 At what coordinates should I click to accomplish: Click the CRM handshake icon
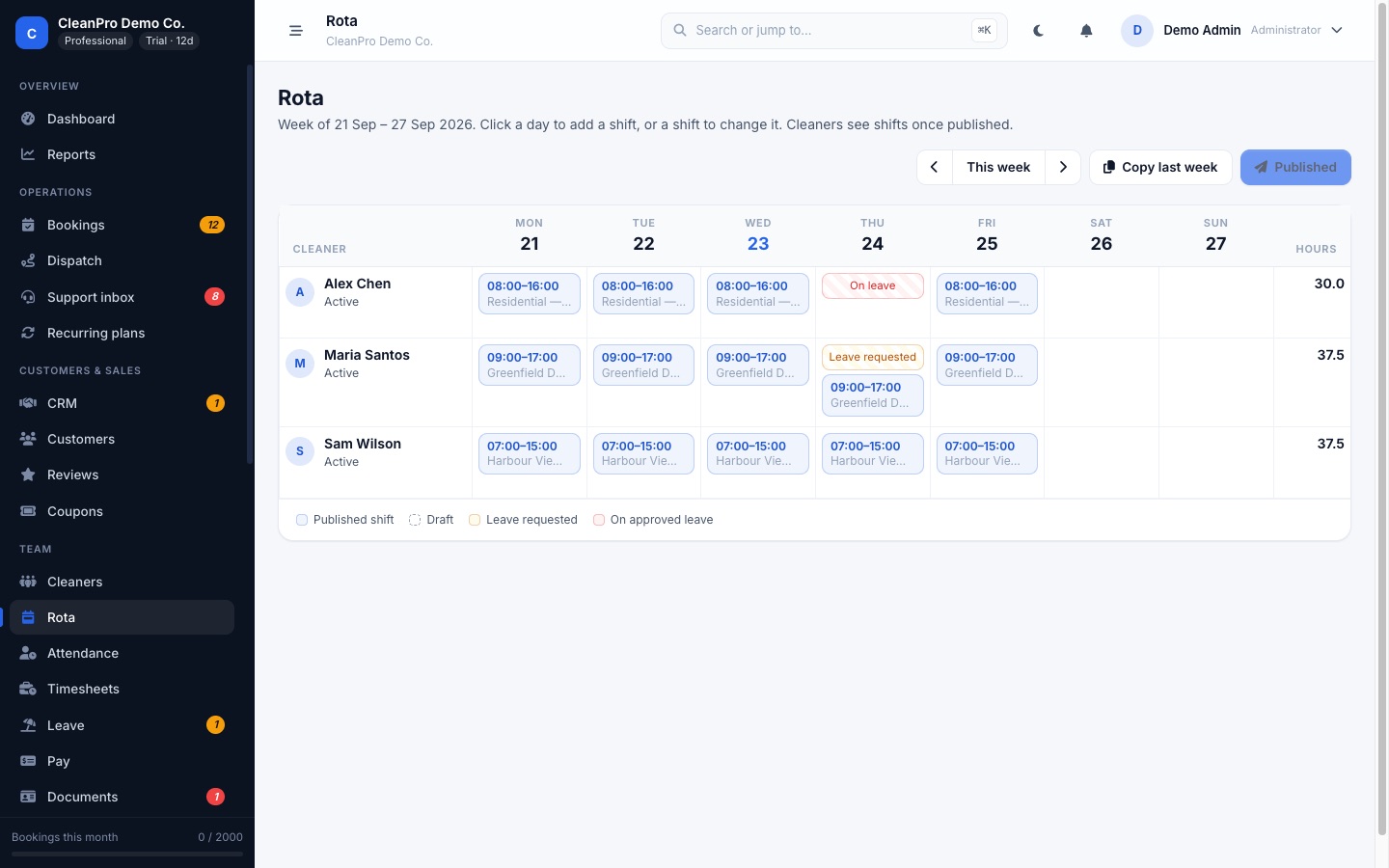coord(28,403)
